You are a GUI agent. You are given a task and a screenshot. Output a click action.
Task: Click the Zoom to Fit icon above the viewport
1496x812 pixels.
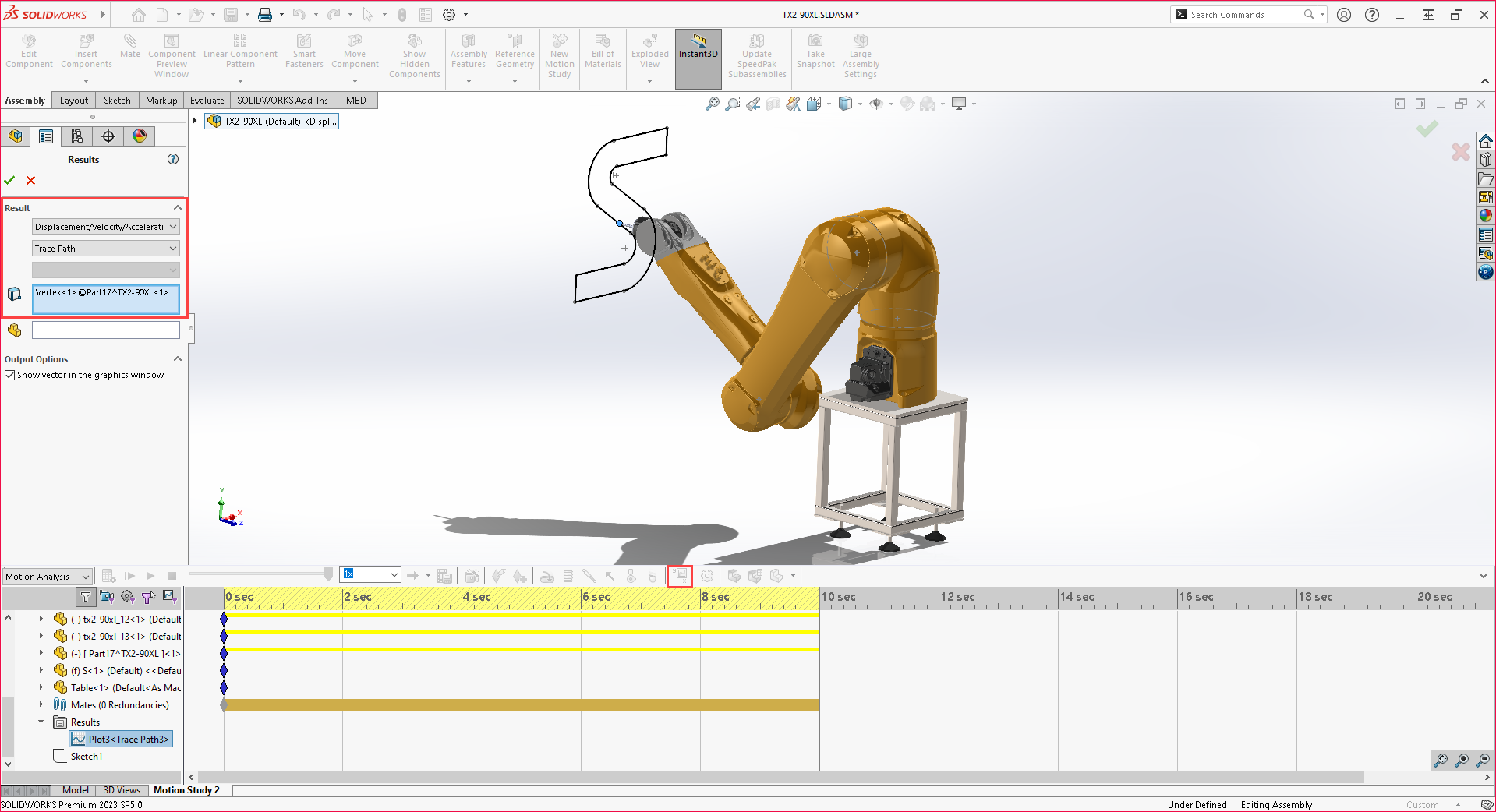(712, 104)
